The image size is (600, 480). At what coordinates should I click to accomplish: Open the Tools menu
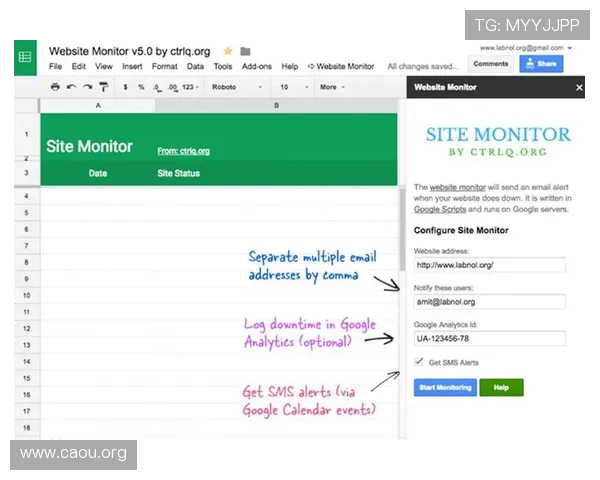click(223, 66)
